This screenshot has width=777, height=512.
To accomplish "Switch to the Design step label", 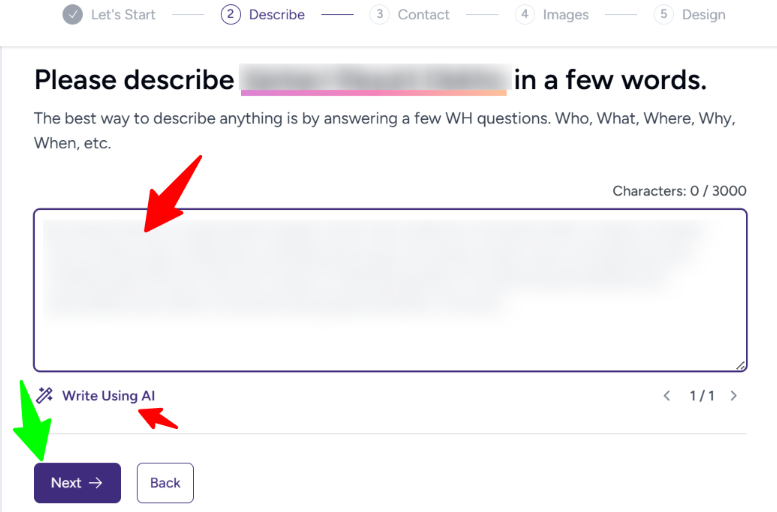I will (703, 15).
